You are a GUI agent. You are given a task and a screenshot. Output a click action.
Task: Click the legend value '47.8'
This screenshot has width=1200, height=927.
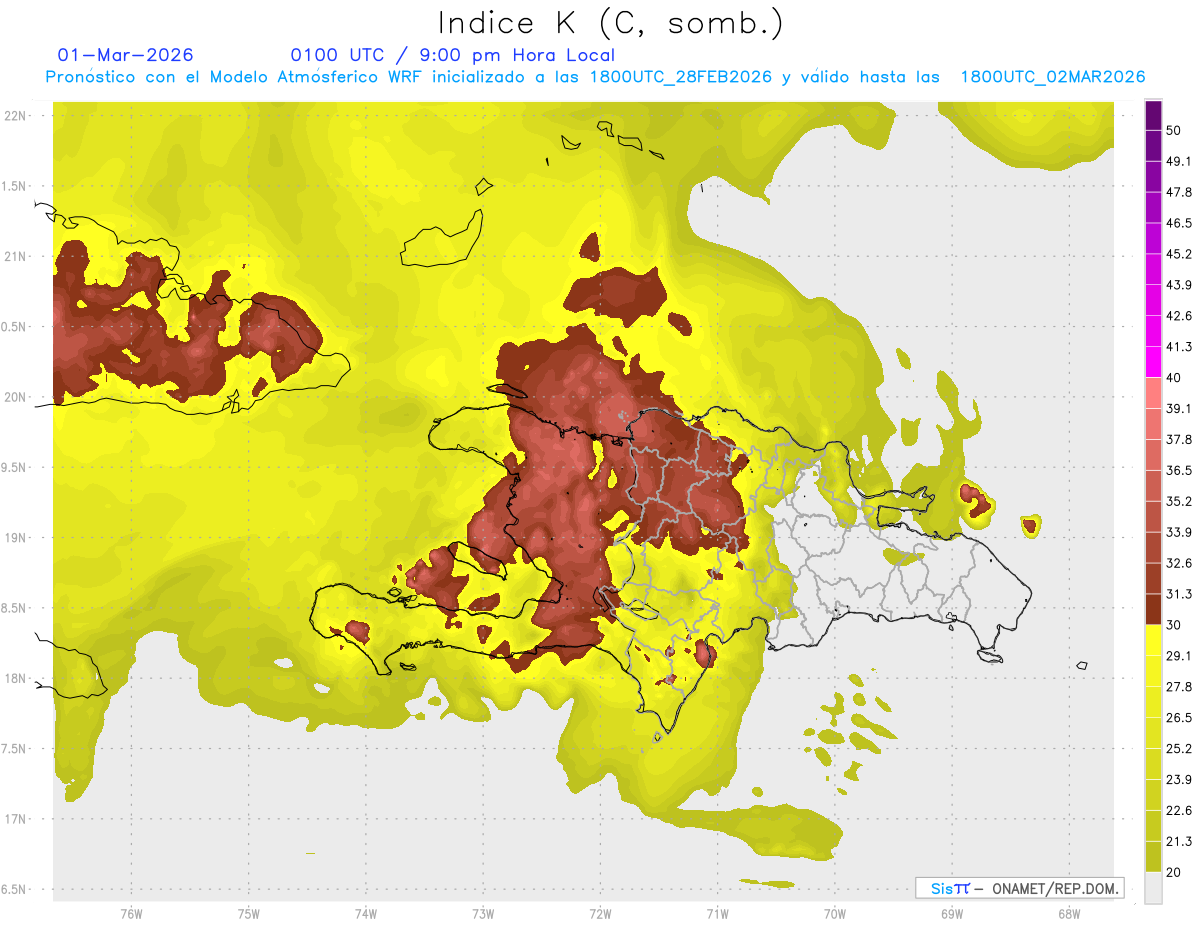(1179, 192)
